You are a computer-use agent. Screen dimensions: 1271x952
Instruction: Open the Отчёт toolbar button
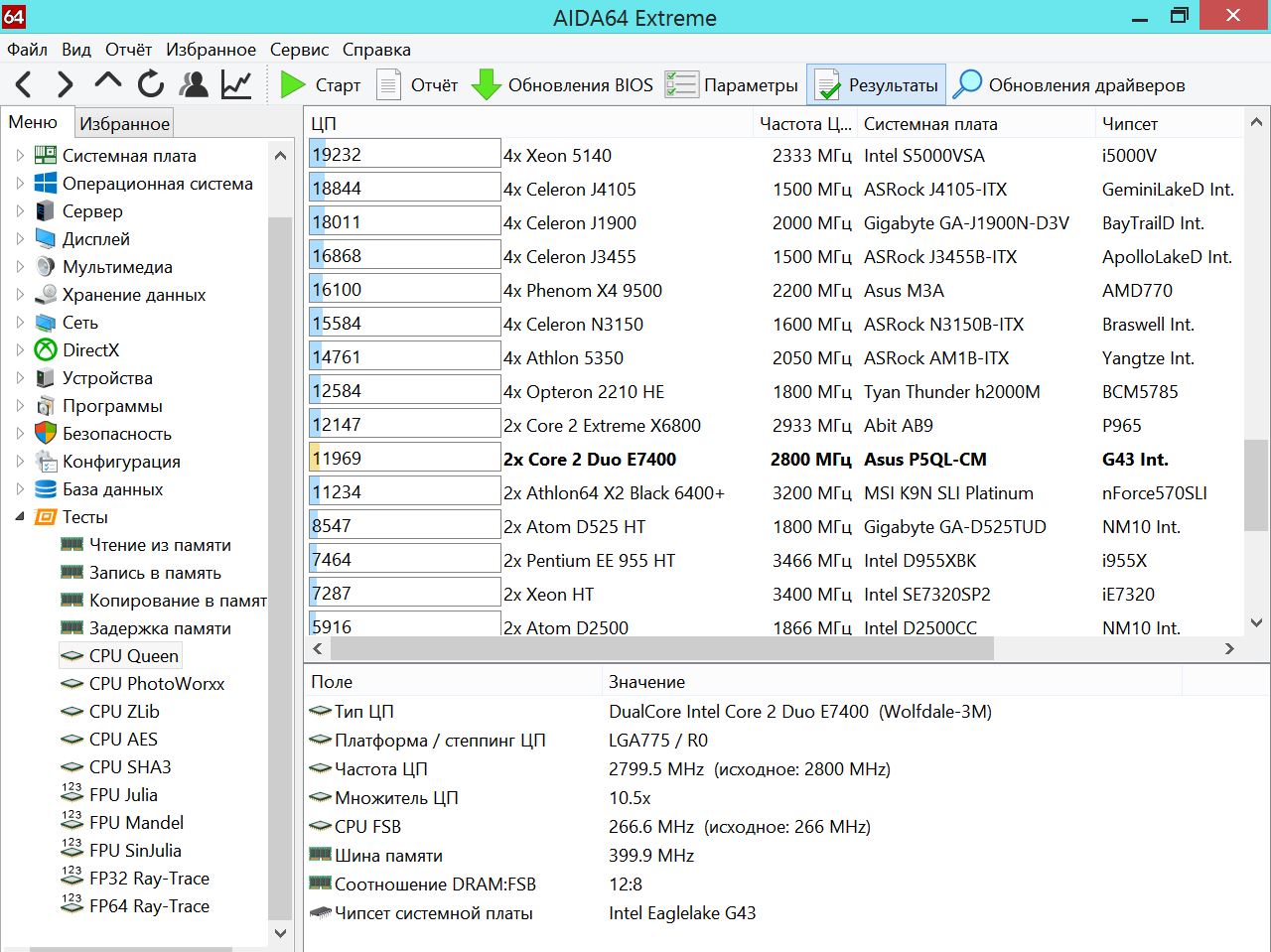417,85
